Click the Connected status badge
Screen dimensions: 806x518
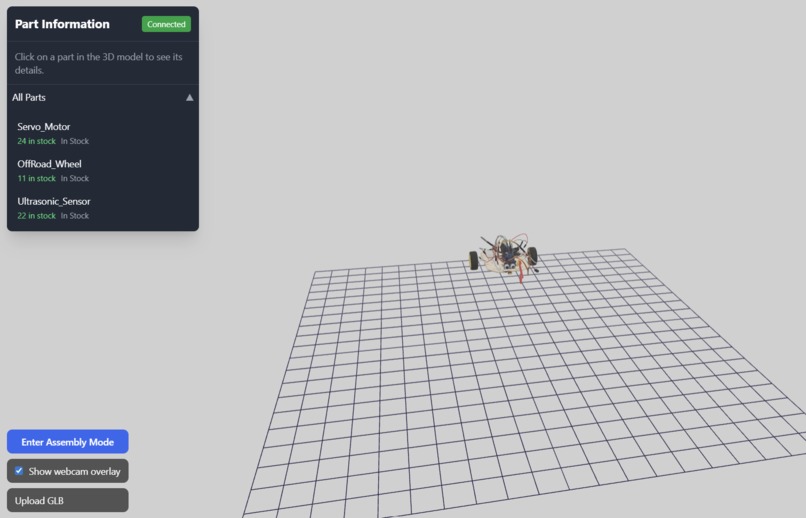tap(166, 24)
